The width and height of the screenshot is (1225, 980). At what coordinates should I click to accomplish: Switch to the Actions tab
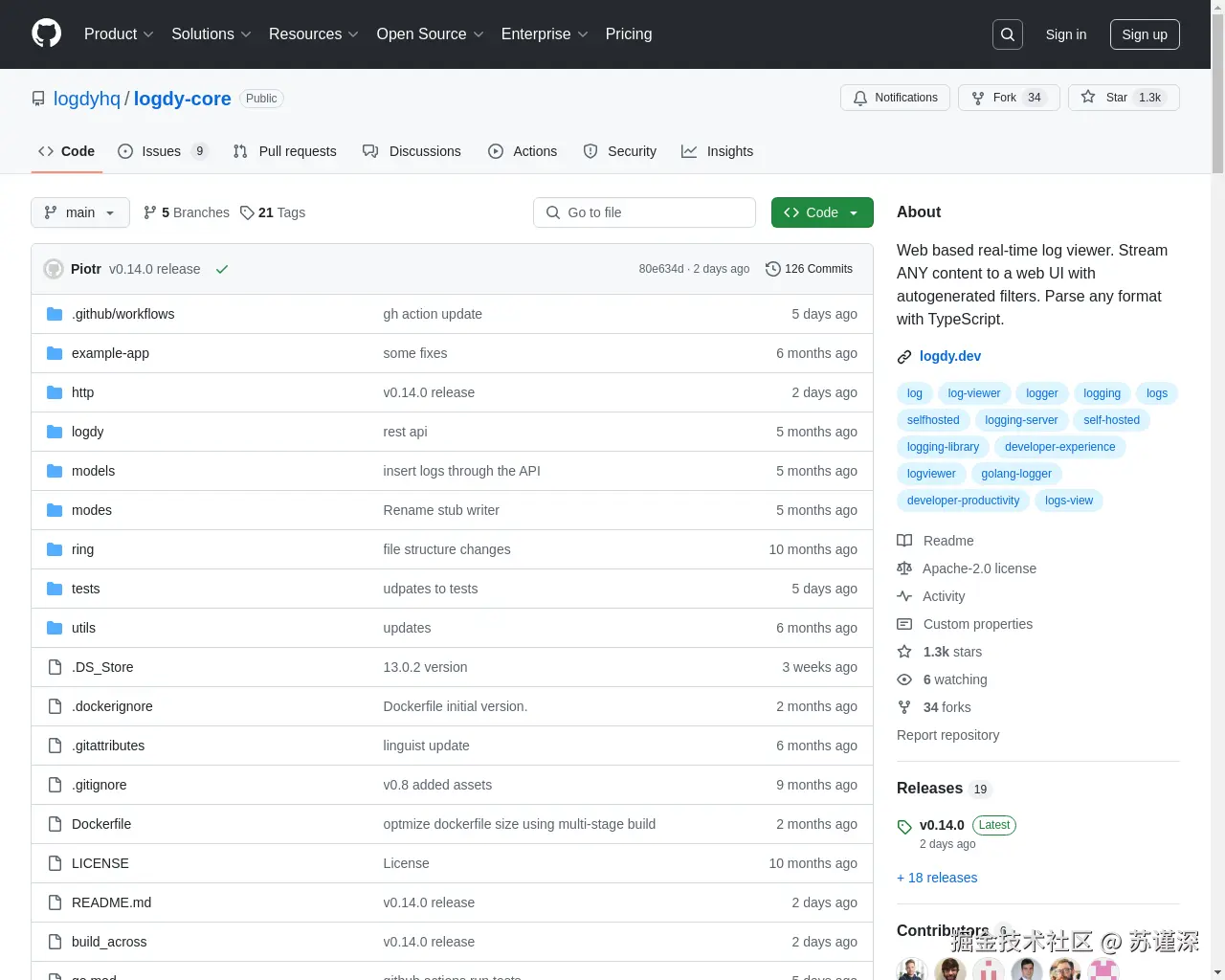coord(523,151)
